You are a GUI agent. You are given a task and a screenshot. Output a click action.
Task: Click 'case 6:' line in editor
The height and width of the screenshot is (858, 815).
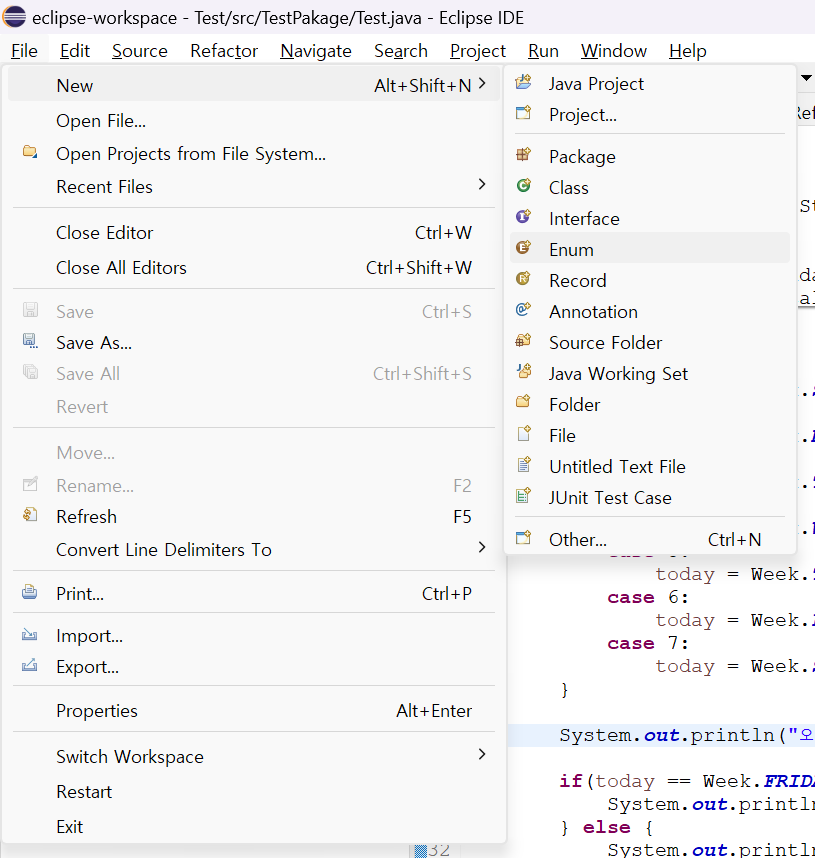click(648, 597)
